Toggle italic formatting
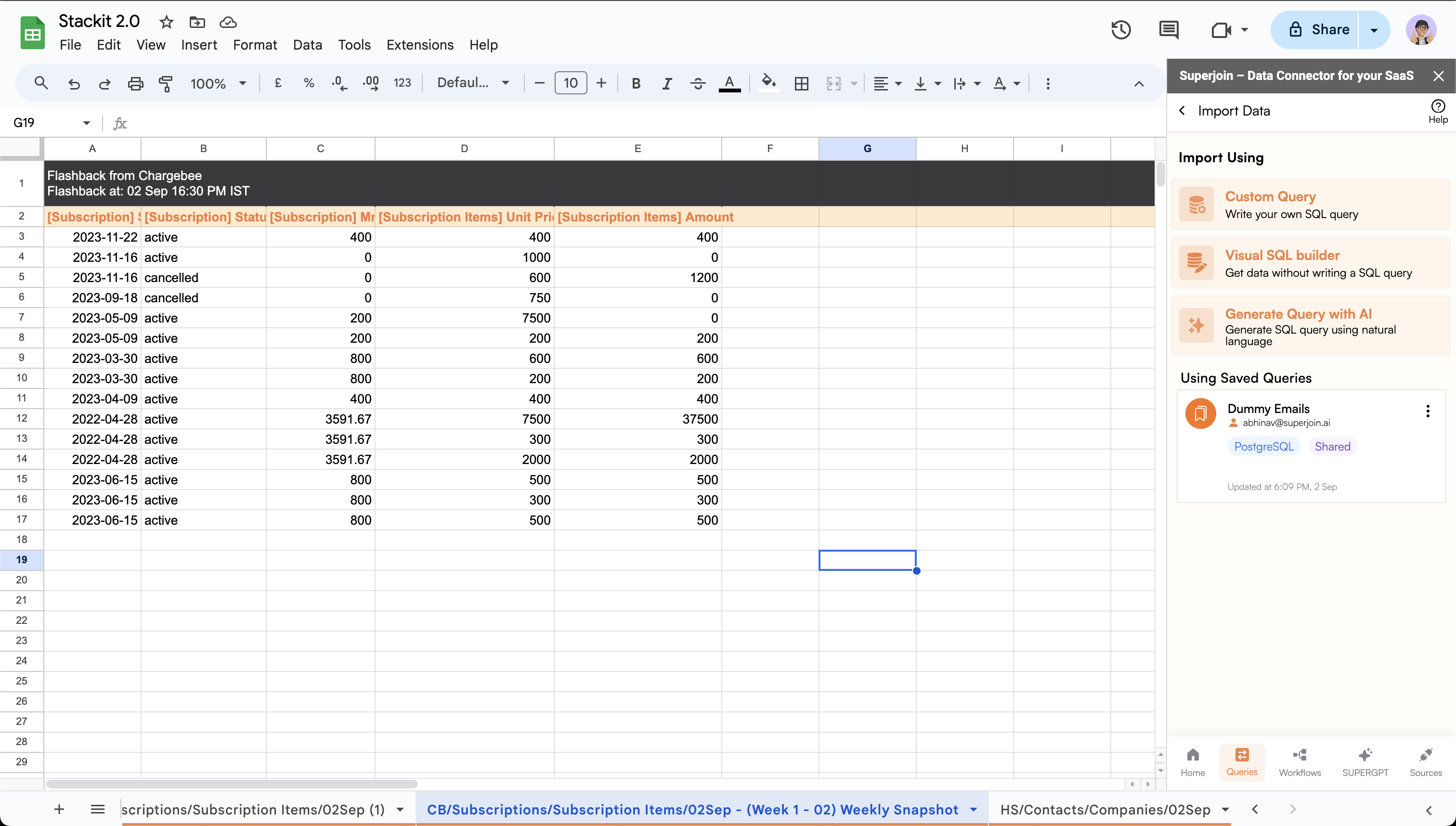 (x=667, y=83)
